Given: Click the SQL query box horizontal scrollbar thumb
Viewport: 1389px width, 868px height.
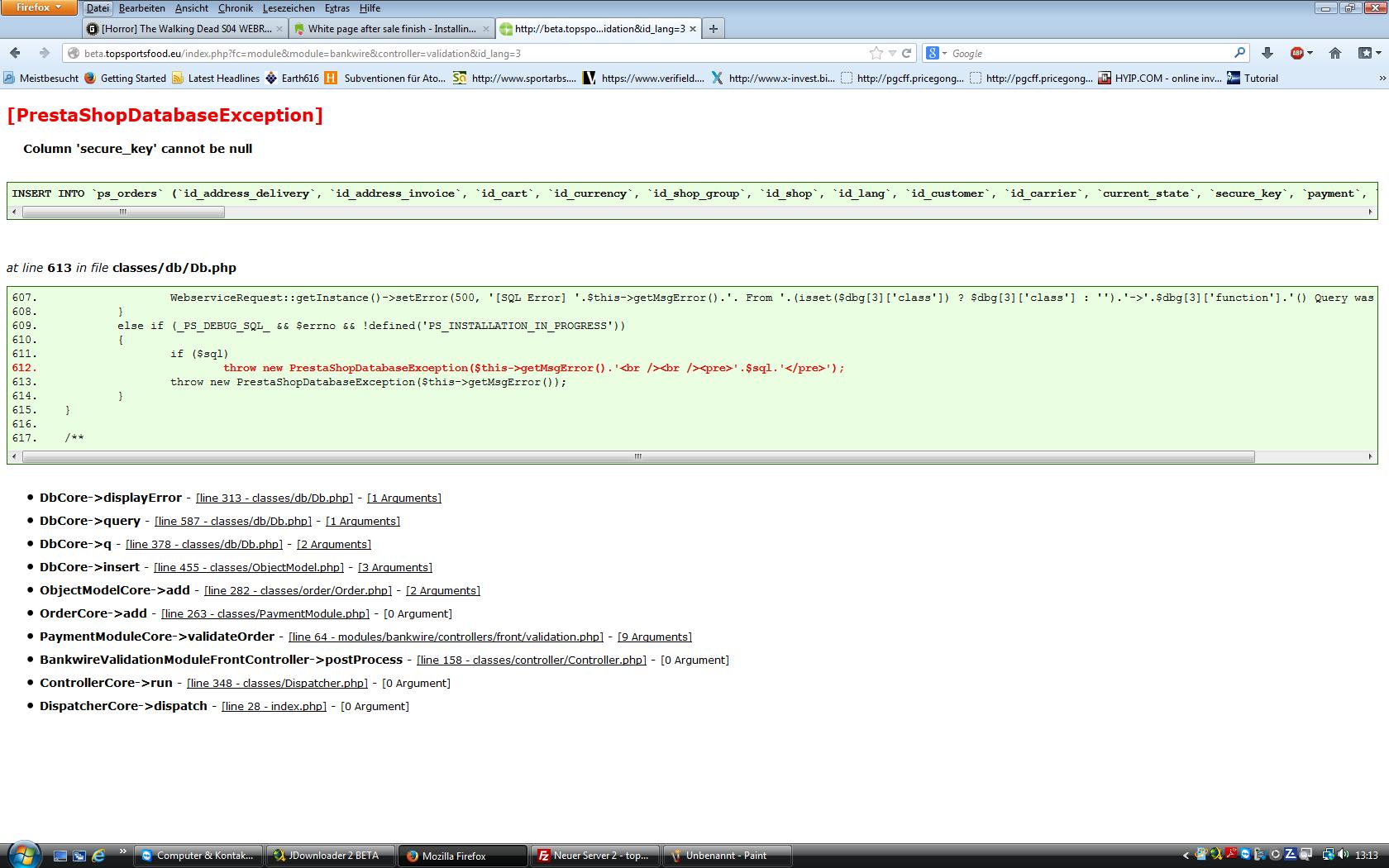Looking at the screenshot, I should point(123,212).
